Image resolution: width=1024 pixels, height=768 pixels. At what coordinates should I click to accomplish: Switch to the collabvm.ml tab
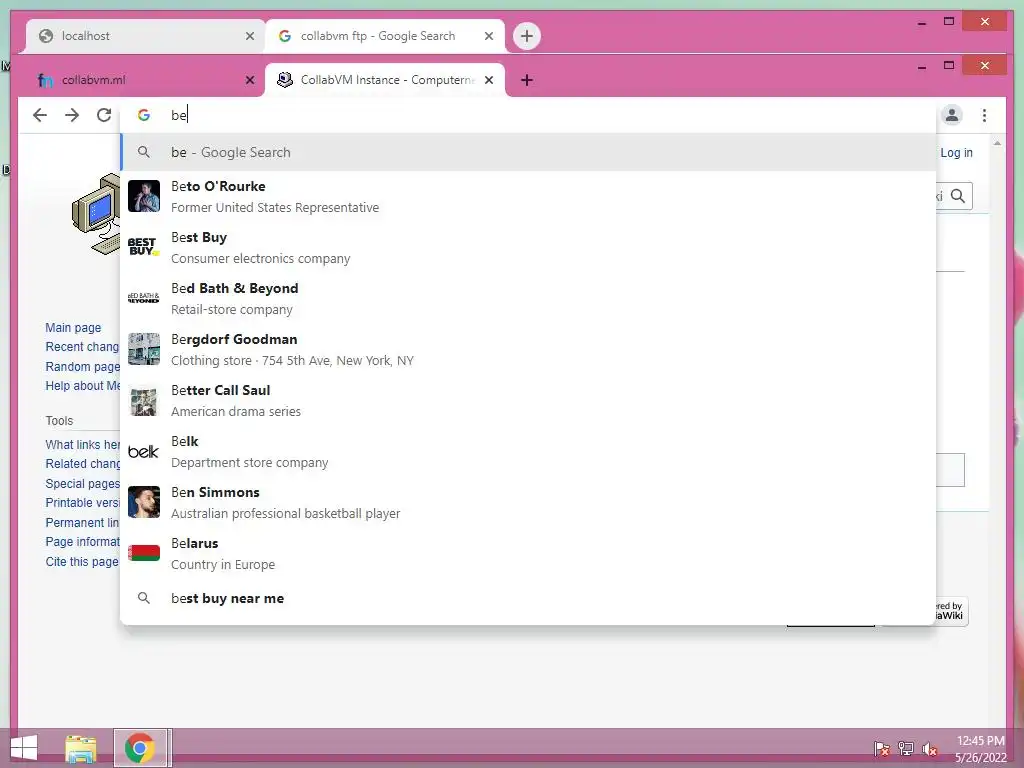[x=145, y=80]
